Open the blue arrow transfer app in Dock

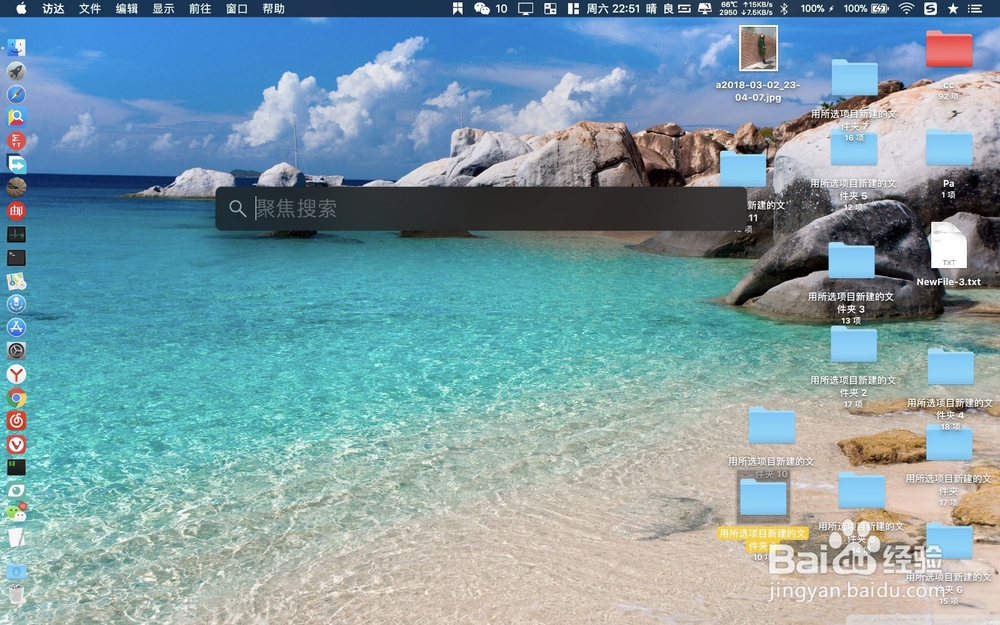pos(17,164)
